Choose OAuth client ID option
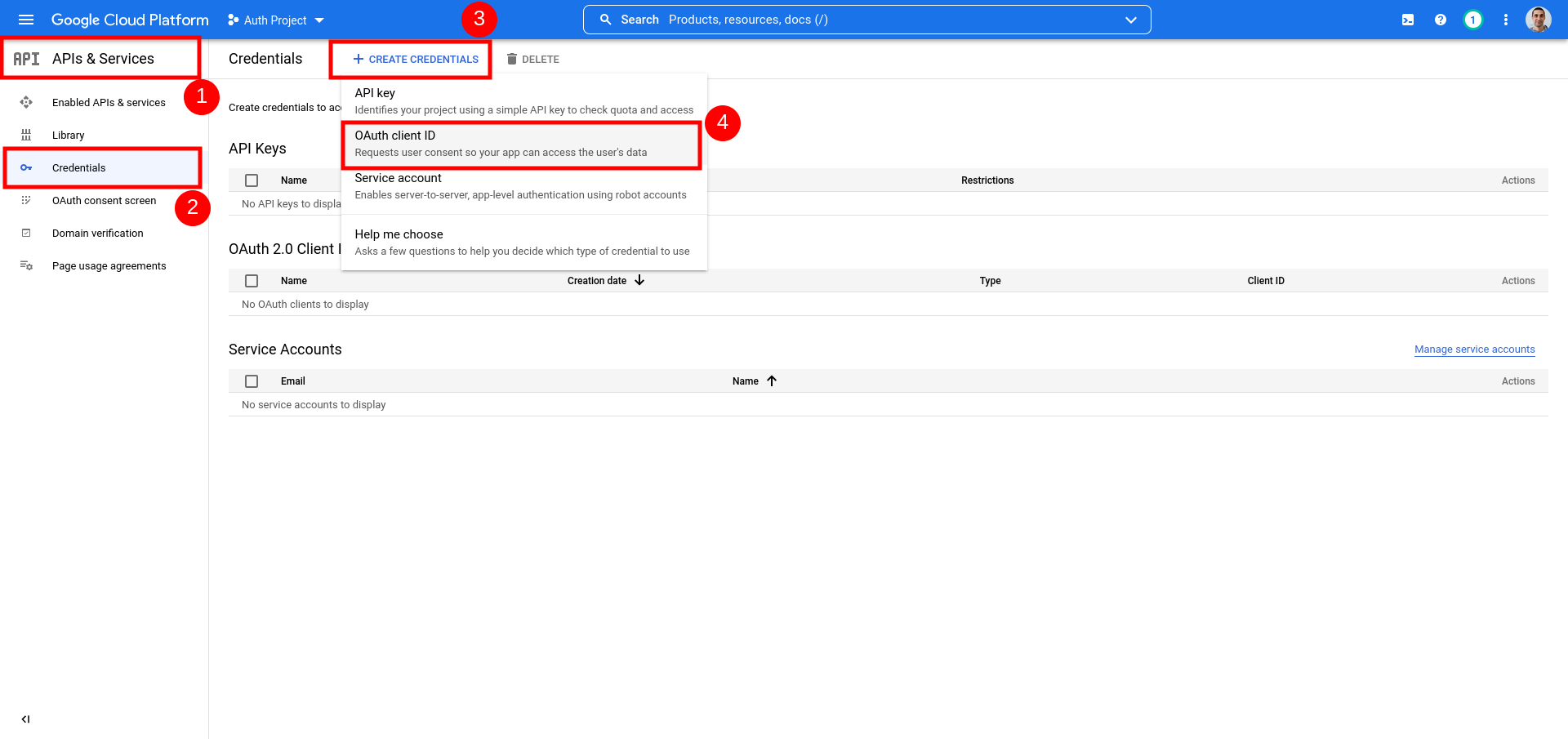Screen dimensions: 1568x739 (524, 144)
